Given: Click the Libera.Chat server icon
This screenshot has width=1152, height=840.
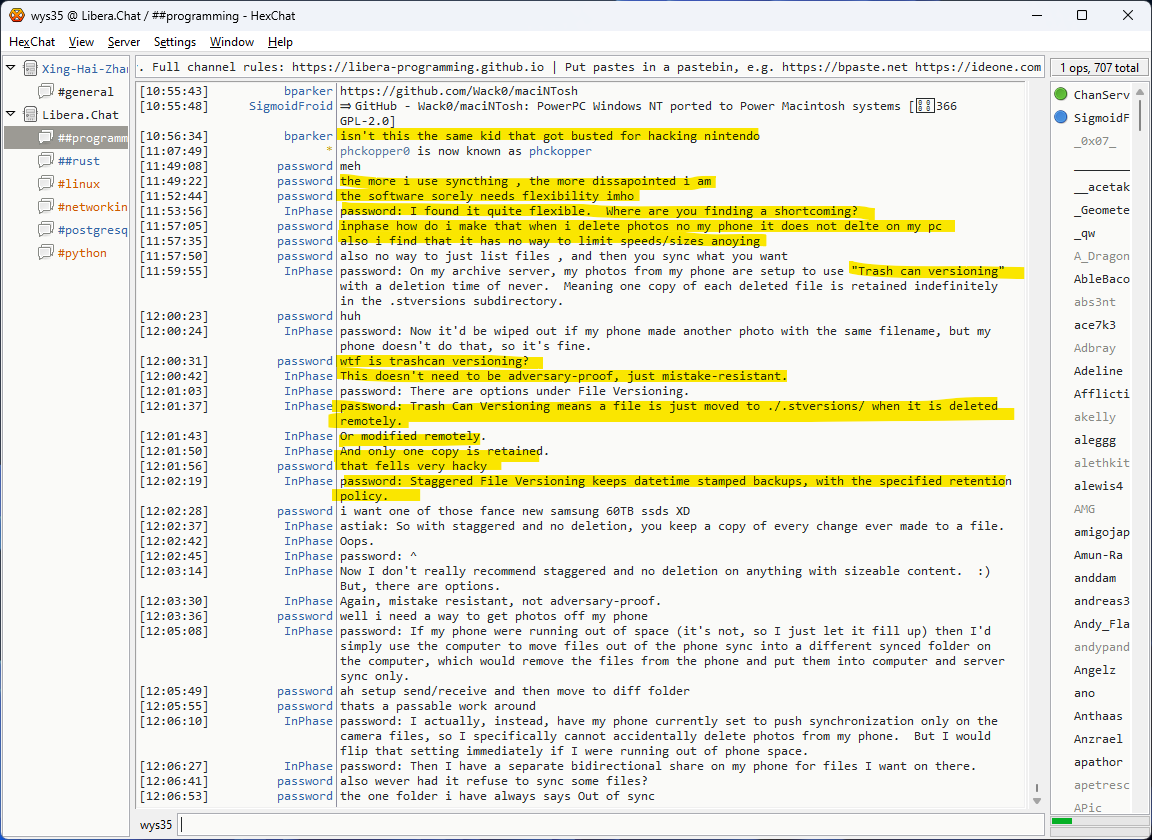Looking at the screenshot, I should click(31, 115).
